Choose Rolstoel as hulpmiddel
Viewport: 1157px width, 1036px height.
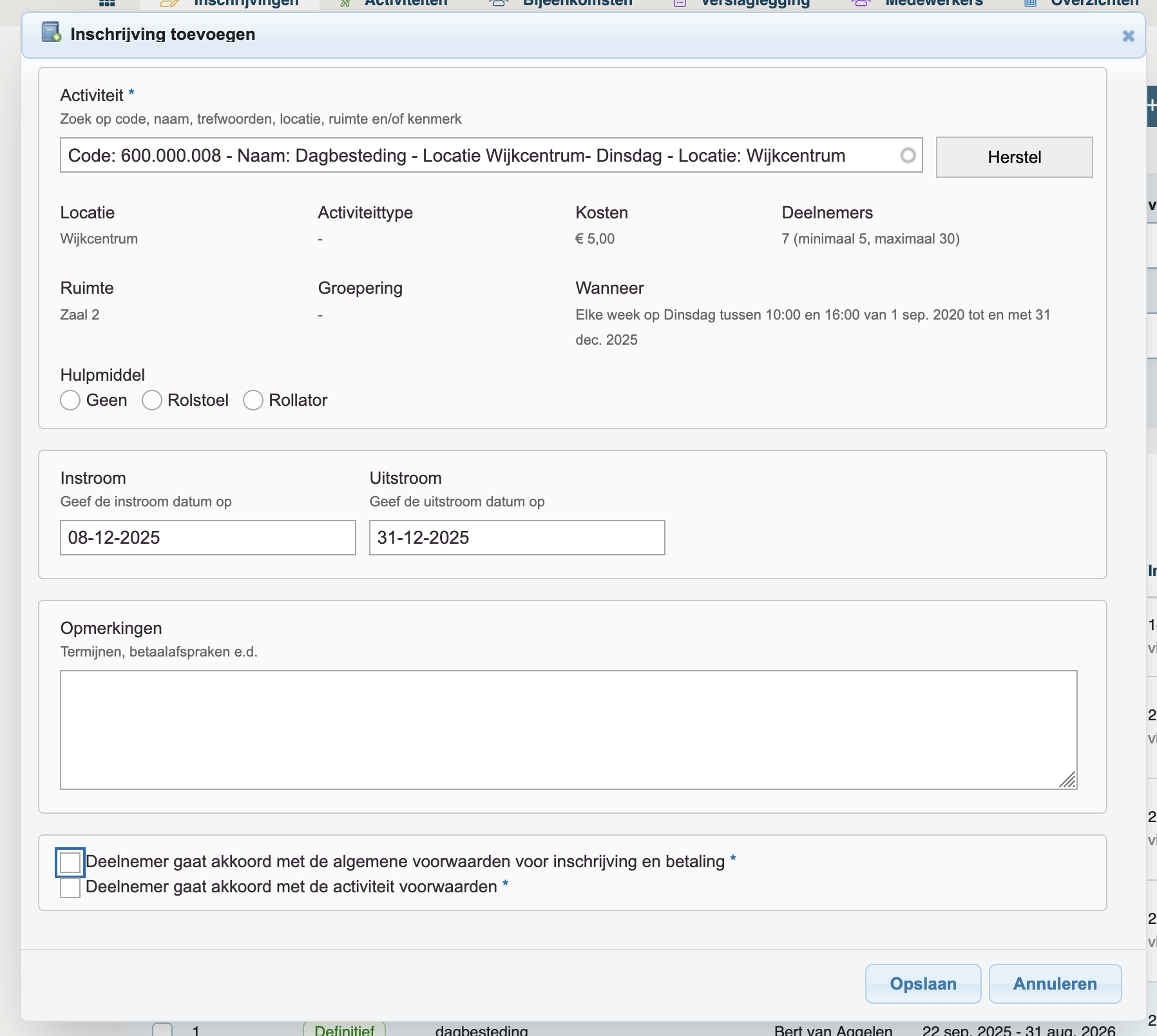152,400
